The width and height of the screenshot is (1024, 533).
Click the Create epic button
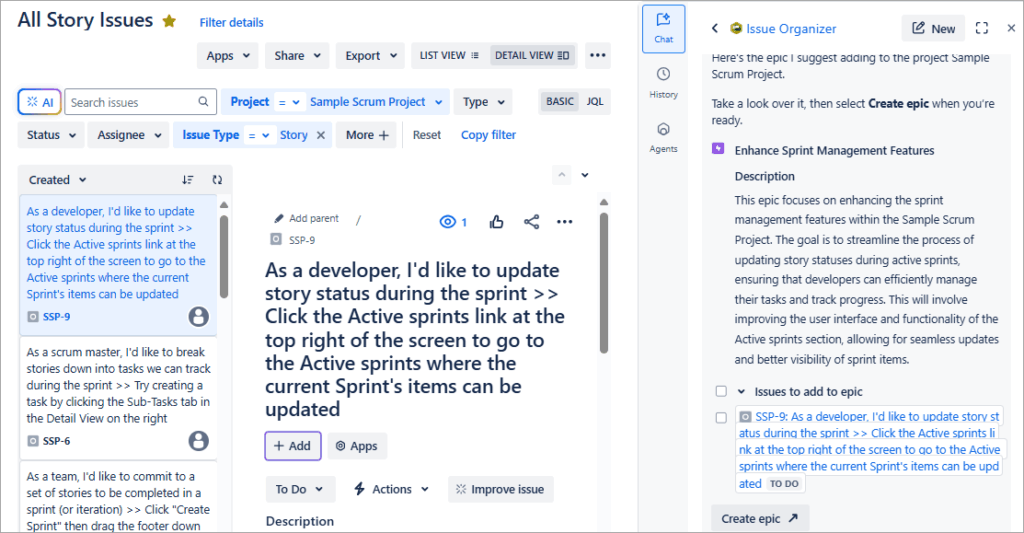[x=760, y=518]
